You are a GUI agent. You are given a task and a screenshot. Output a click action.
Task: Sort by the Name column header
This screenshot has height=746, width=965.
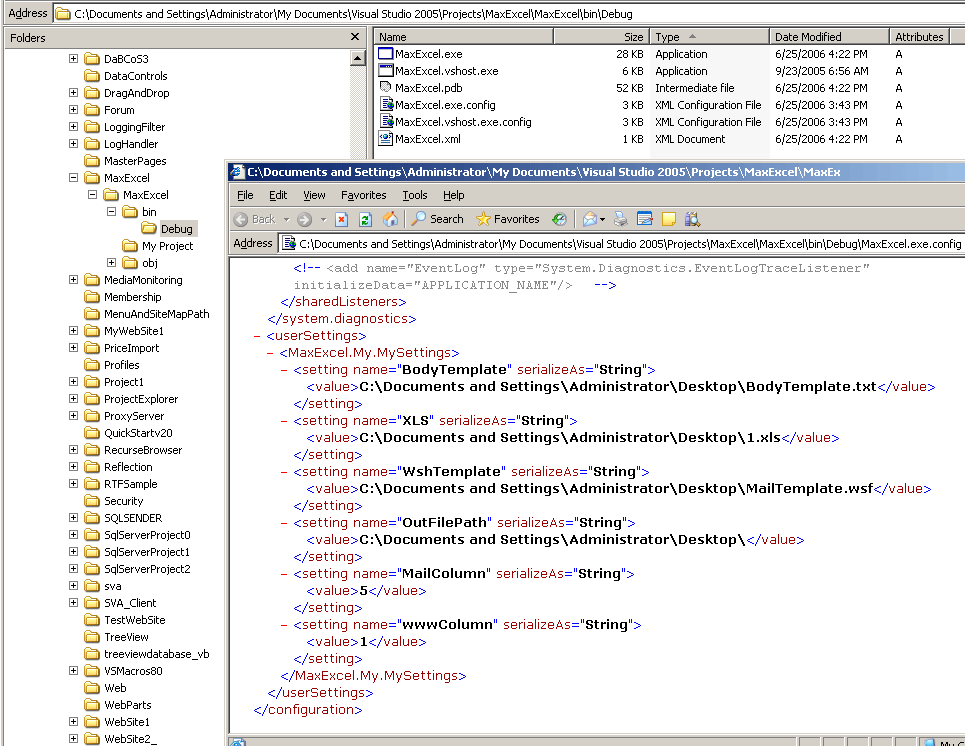coord(464,37)
